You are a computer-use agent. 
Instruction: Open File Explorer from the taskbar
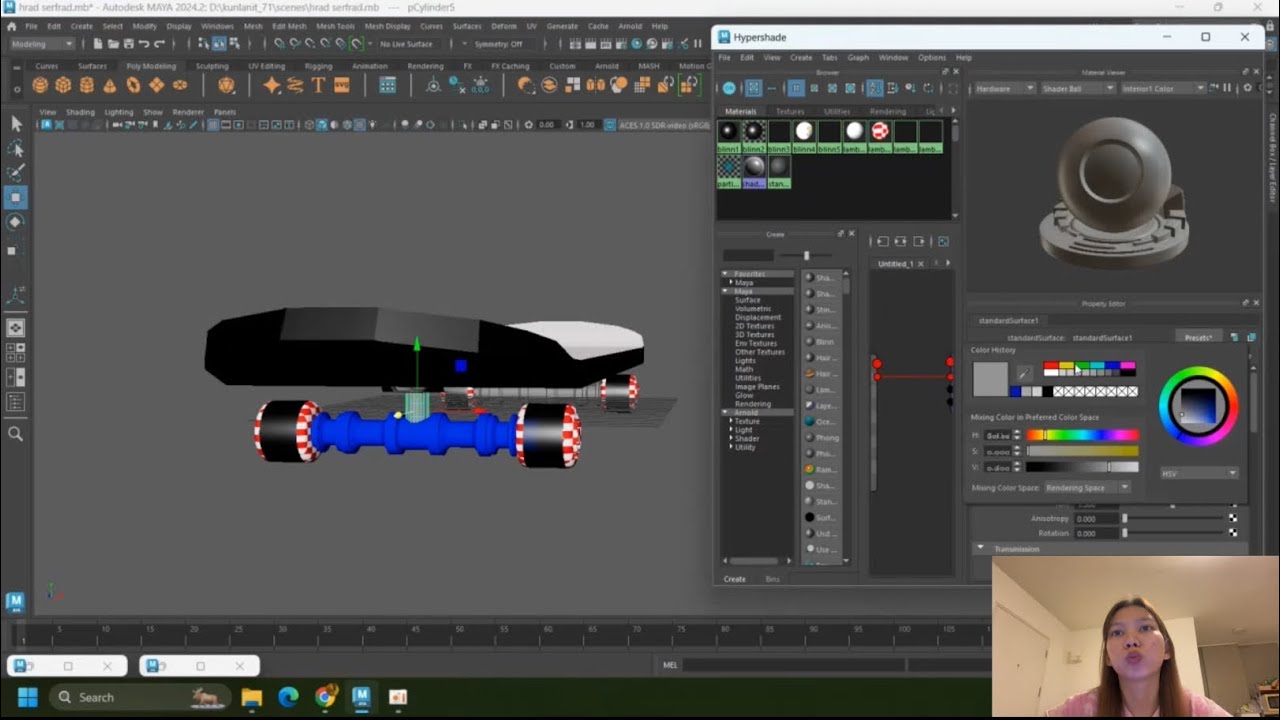(x=251, y=697)
